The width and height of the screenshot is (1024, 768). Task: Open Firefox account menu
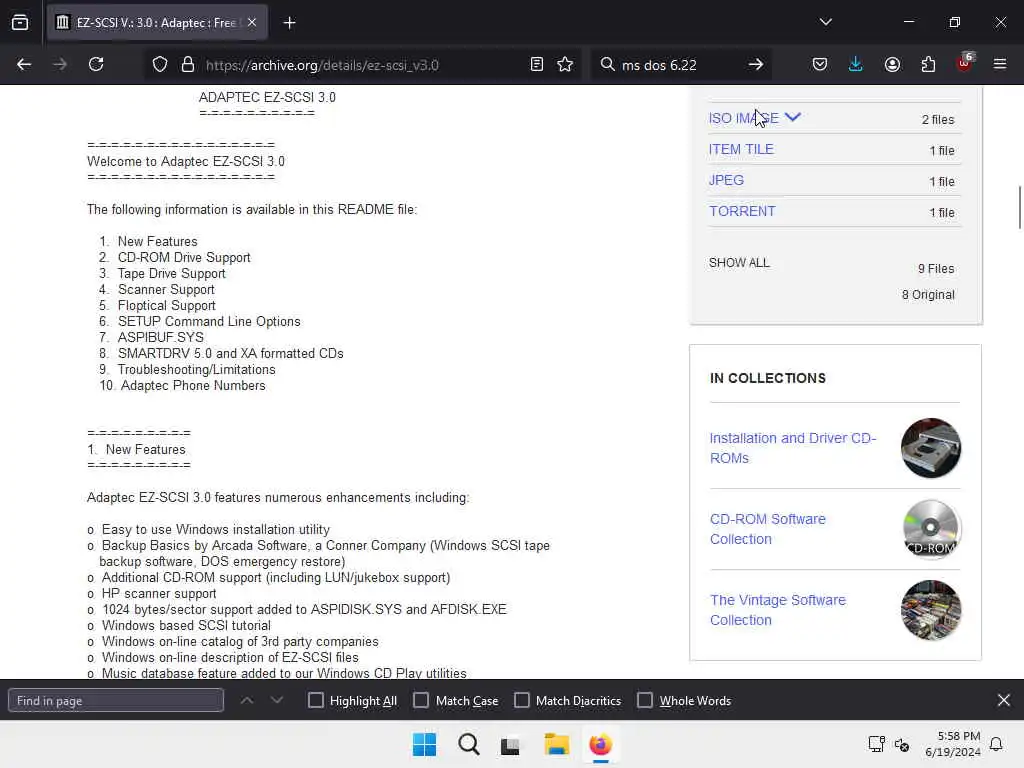click(x=892, y=65)
